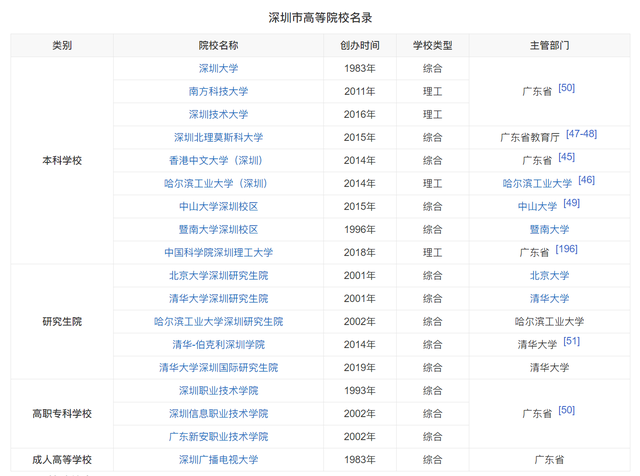Screen dimensions: 640x476
Task: Select 综合 type in the 深圳大学 row
Action: pyautogui.click(x=432, y=69)
